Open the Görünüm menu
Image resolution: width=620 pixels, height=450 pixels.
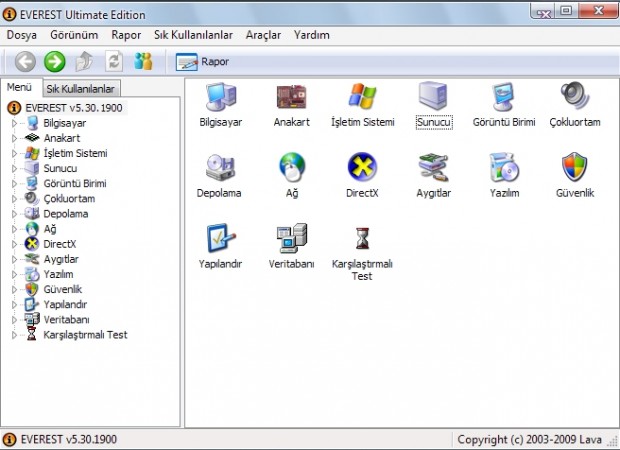point(74,35)
